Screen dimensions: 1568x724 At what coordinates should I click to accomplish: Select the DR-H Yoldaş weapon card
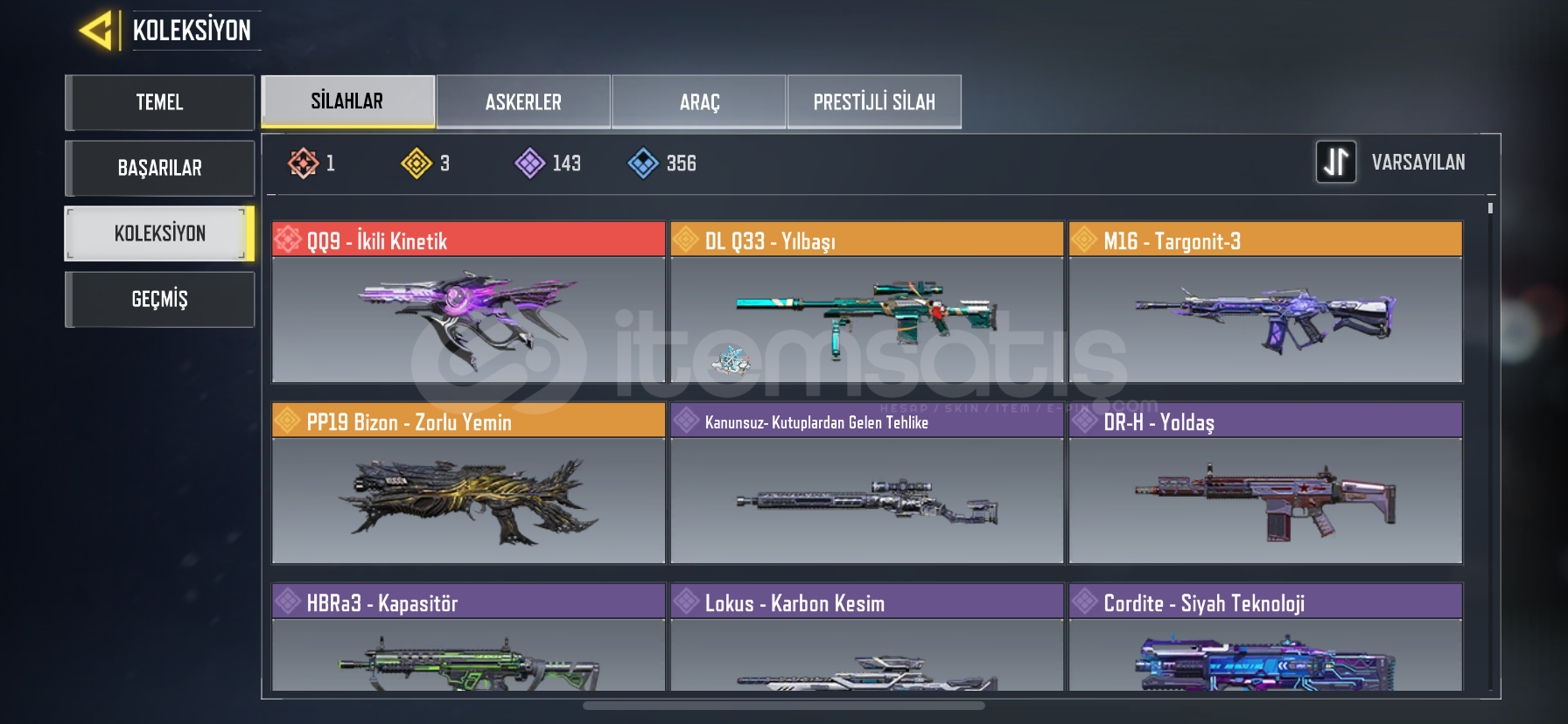pyautogui.click(x=1265, y=483)
